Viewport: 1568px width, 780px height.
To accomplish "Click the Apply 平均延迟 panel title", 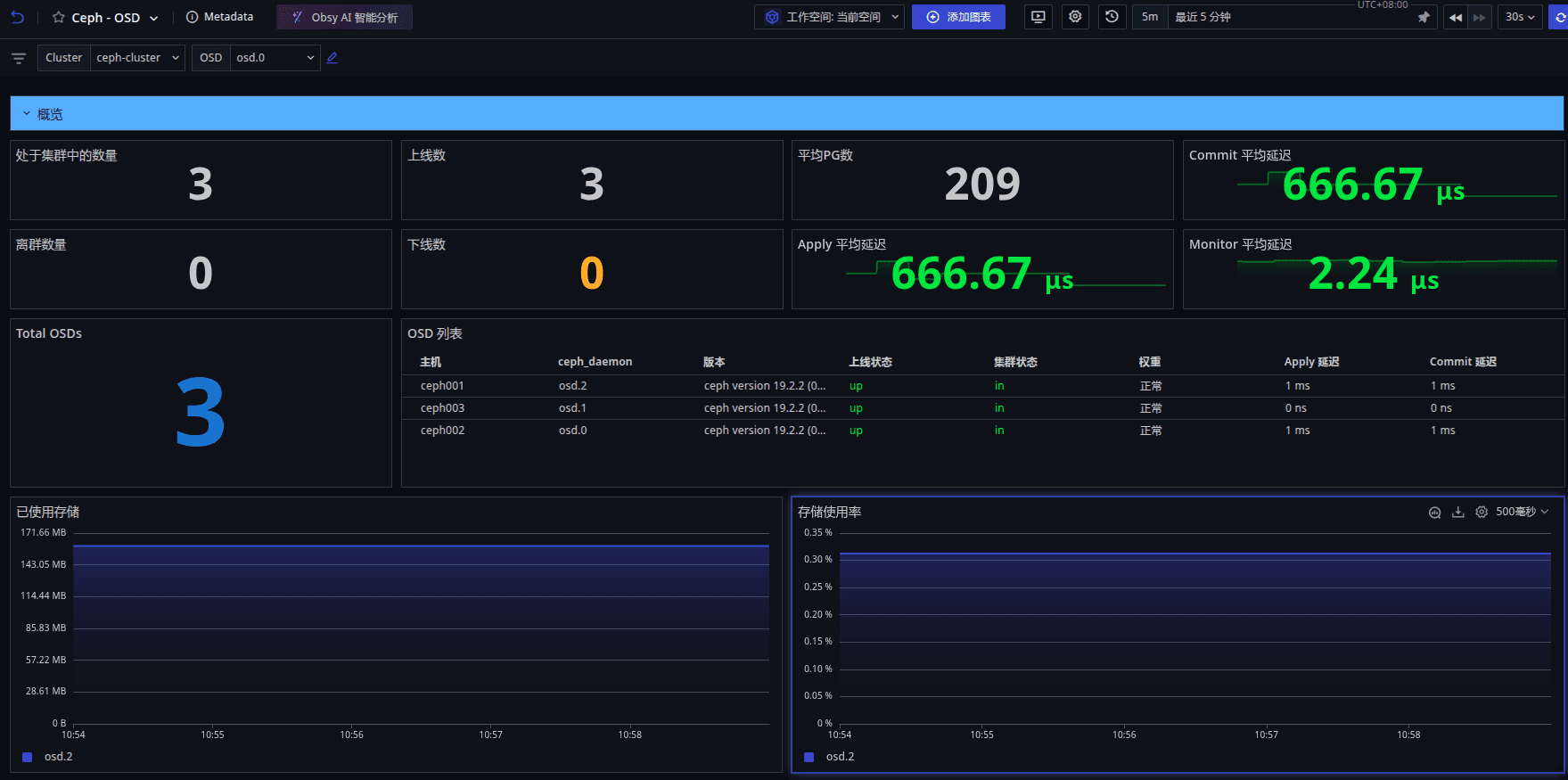I will pos(841,244).
